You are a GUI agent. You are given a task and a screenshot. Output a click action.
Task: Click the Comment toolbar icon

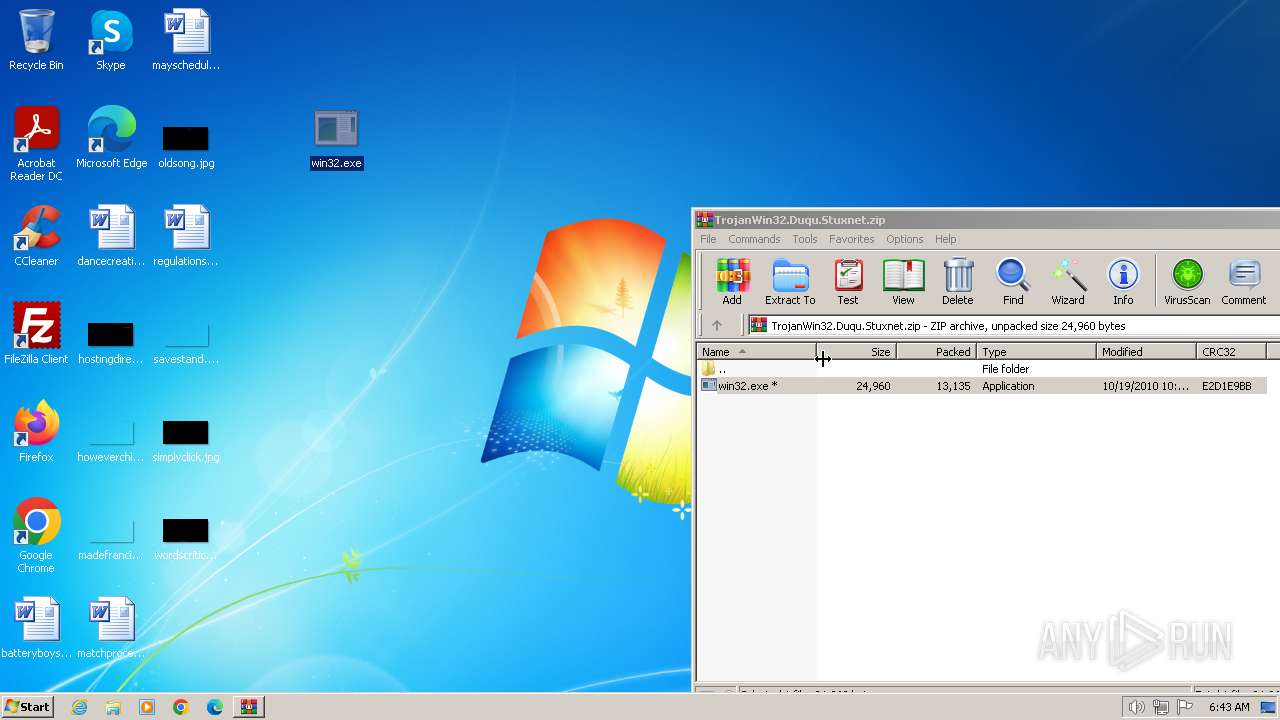pos(1244,282)
